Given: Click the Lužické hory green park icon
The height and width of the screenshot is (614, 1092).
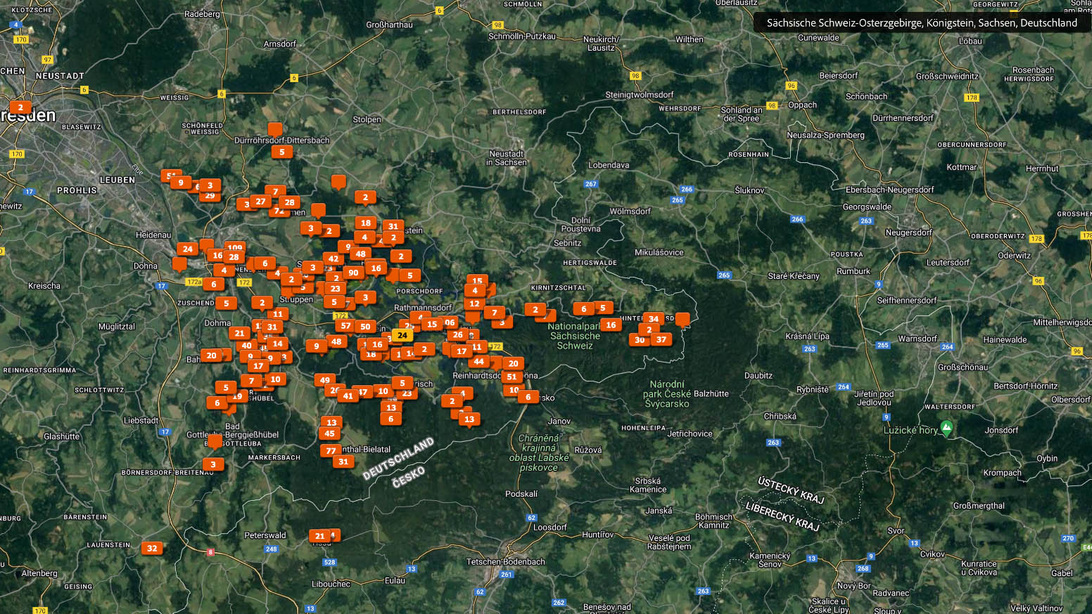Looking at the screenshot, I should (946, 429).
